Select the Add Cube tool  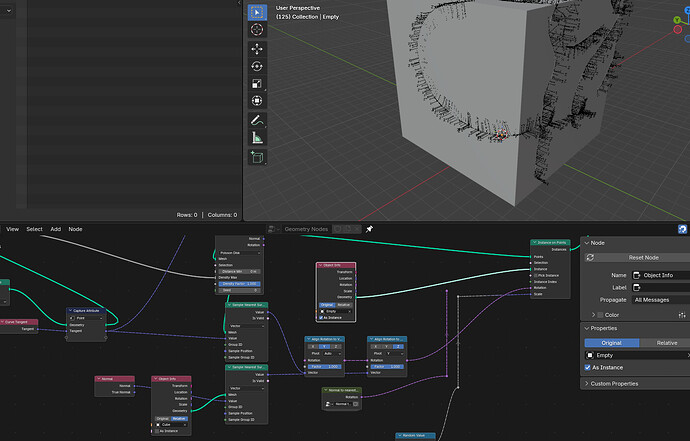(x=257, y=157)
